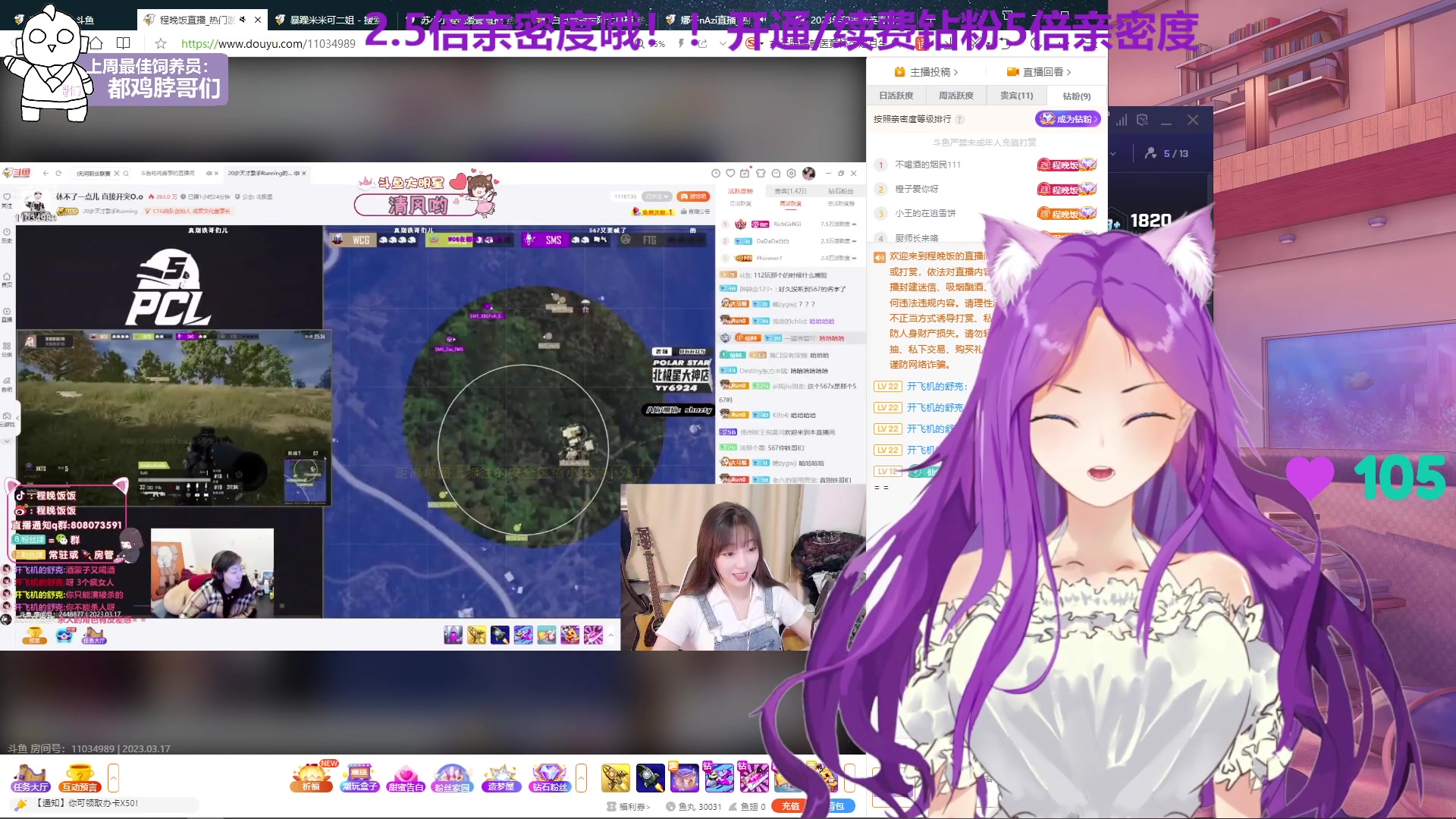This screenshot has width=1456, height=819.
Task: Expand the activity icons row arrow
Action: tap(582, 778)
